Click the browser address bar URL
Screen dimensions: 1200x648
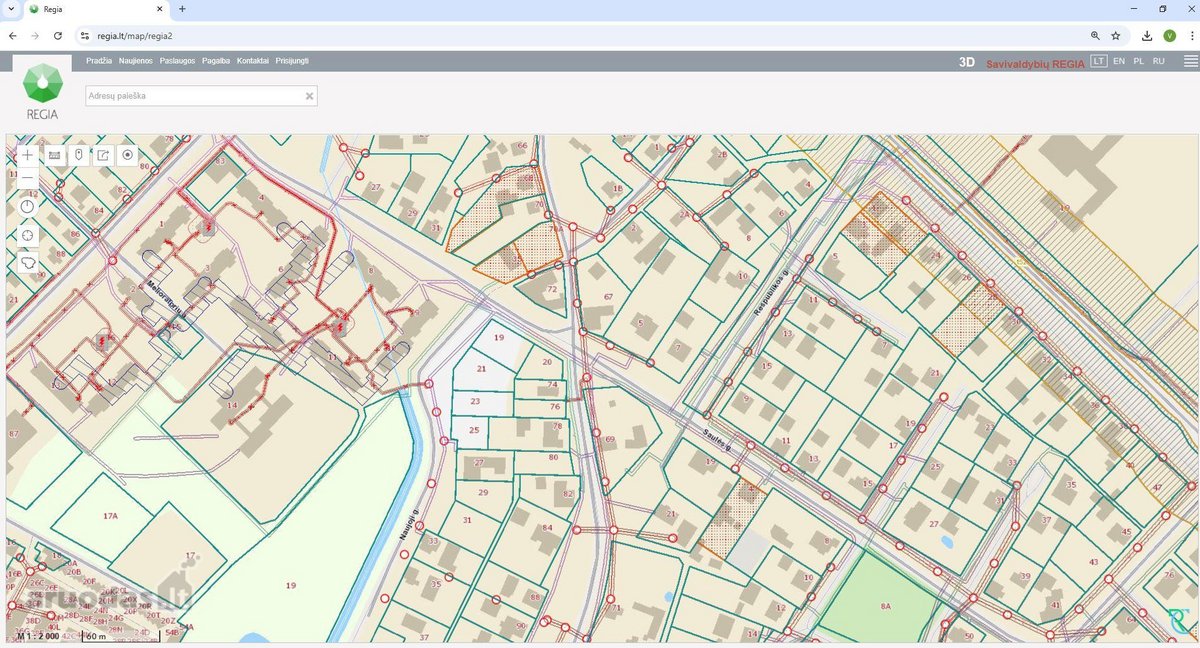point(134,35)
